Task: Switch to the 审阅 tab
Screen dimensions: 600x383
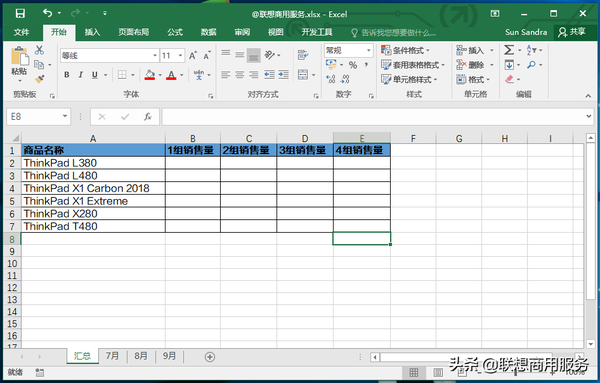Action: (242, 32)
